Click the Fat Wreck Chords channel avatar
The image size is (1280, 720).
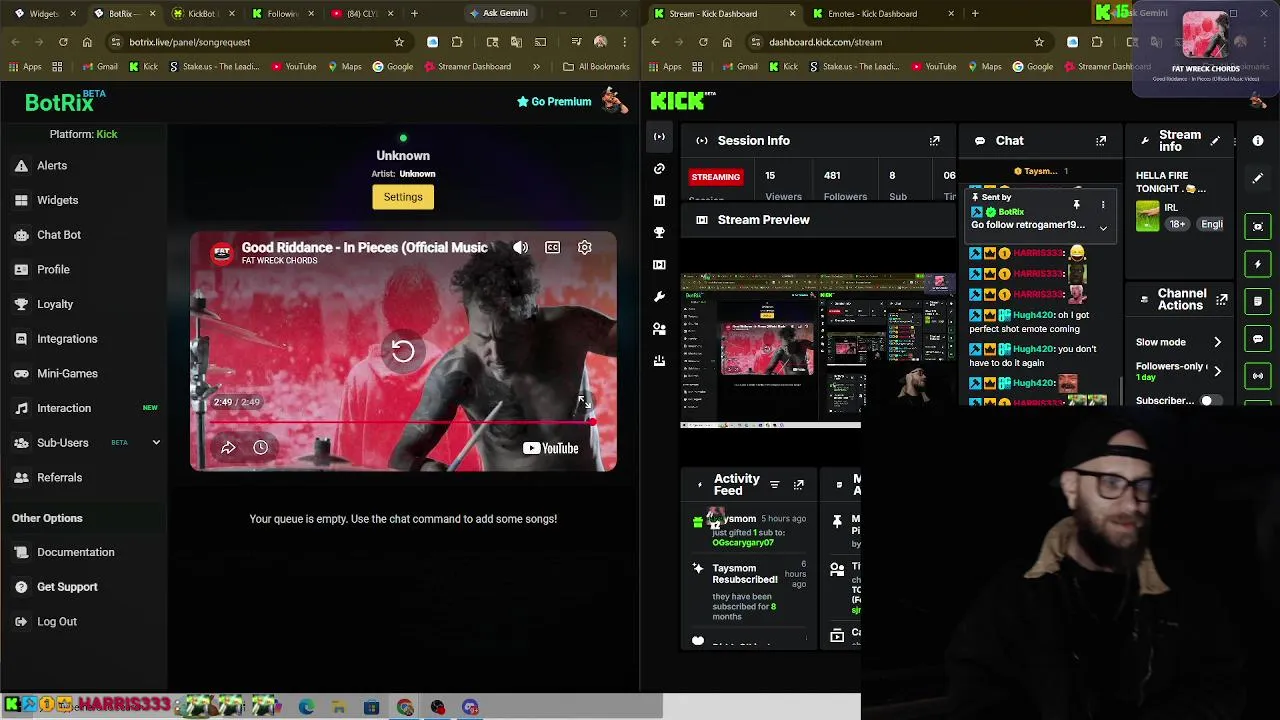[222, 253]
